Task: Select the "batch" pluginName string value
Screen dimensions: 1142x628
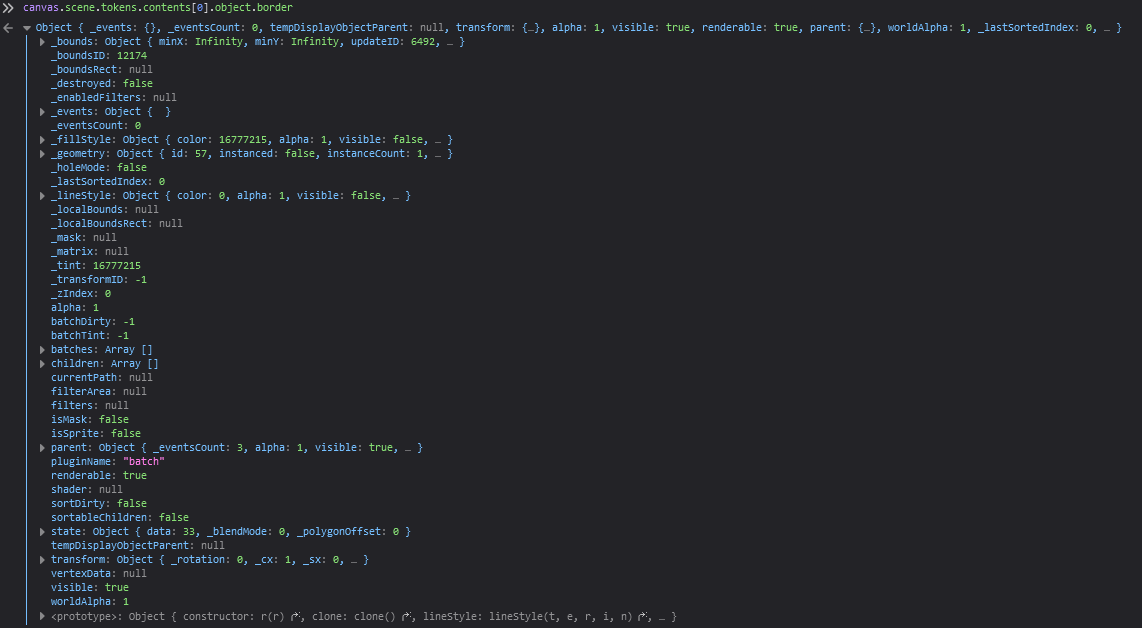Action: point(144,461)
